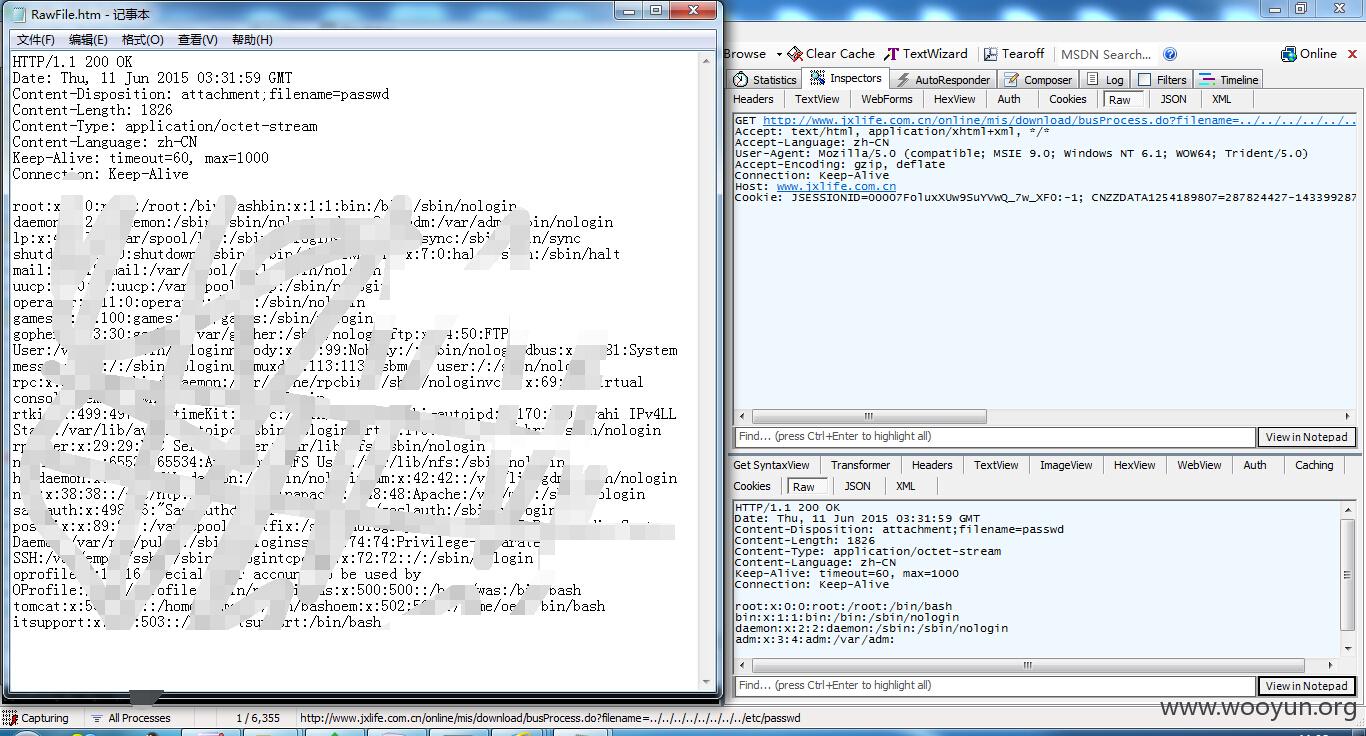Select the Caching response tab
The image size is (1366, 736).
coord(1314,465)
